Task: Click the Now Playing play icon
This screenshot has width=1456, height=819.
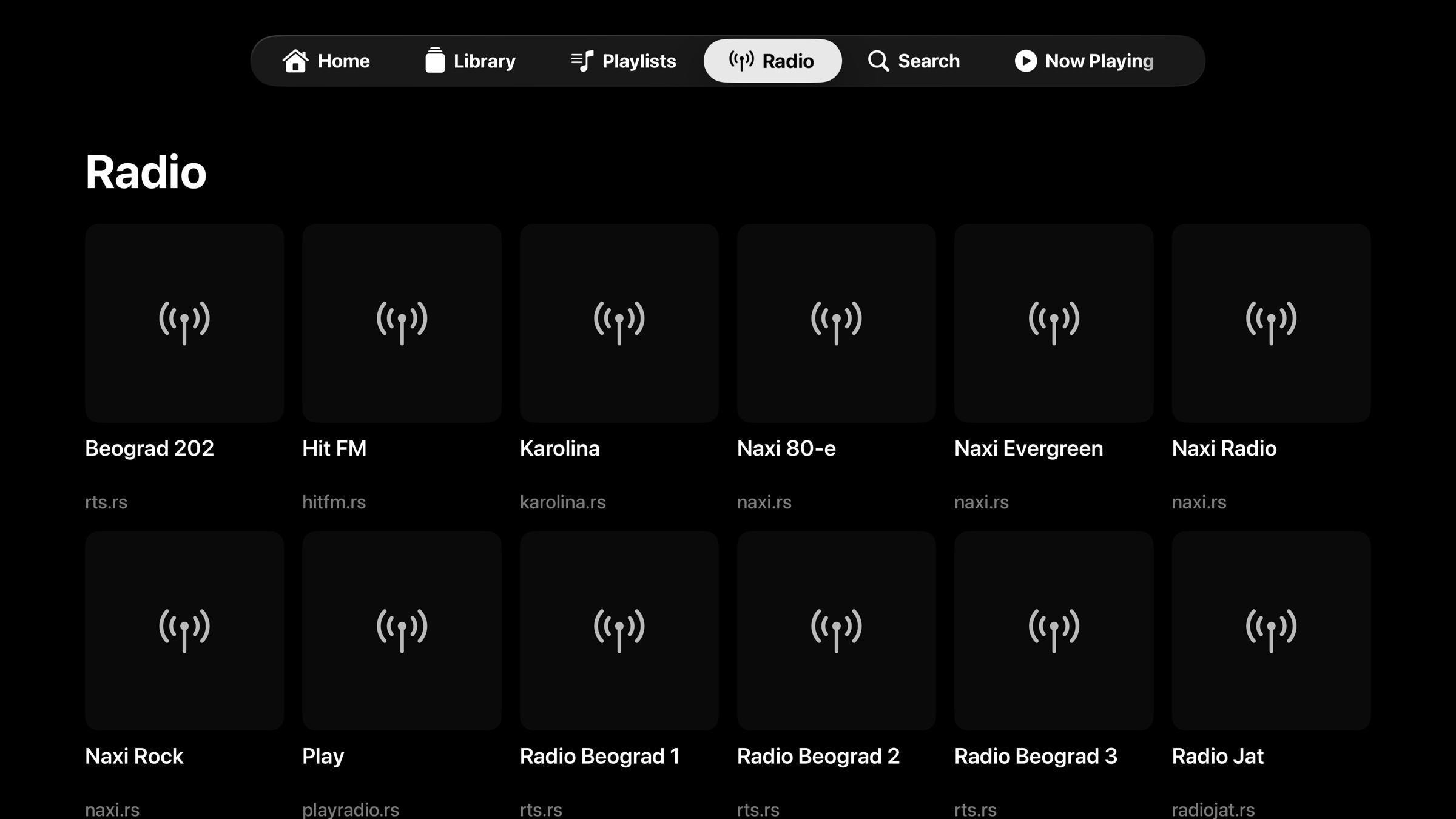Action: coord(1025,61)
